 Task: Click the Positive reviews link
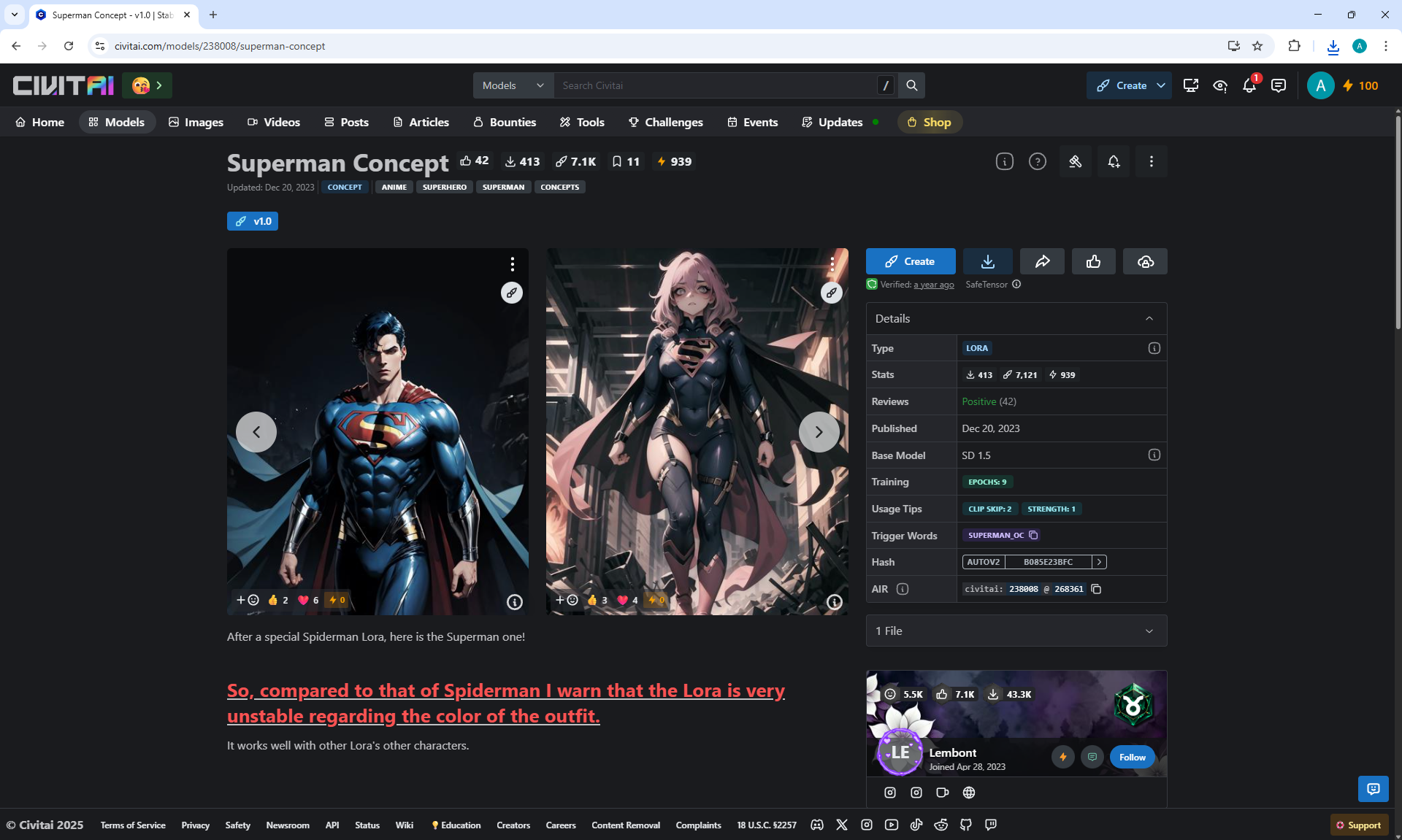click(x=978, y=401)
